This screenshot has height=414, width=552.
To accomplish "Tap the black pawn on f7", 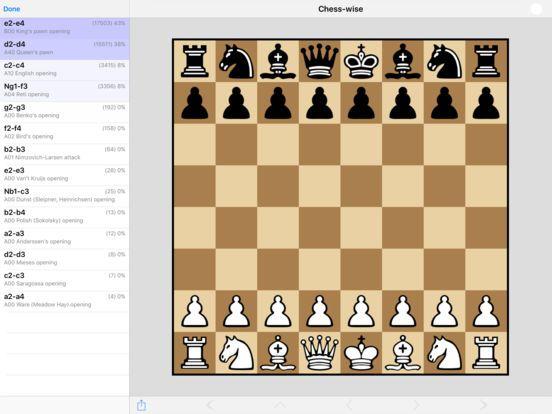I will tap(403, 103).
